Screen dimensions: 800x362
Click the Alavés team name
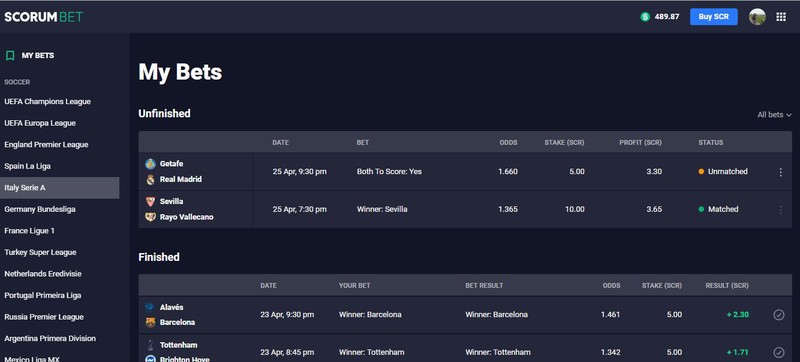pos(171,307)
